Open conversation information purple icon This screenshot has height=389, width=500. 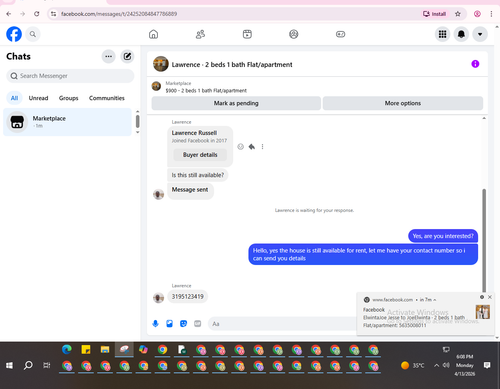pos(475,64)
